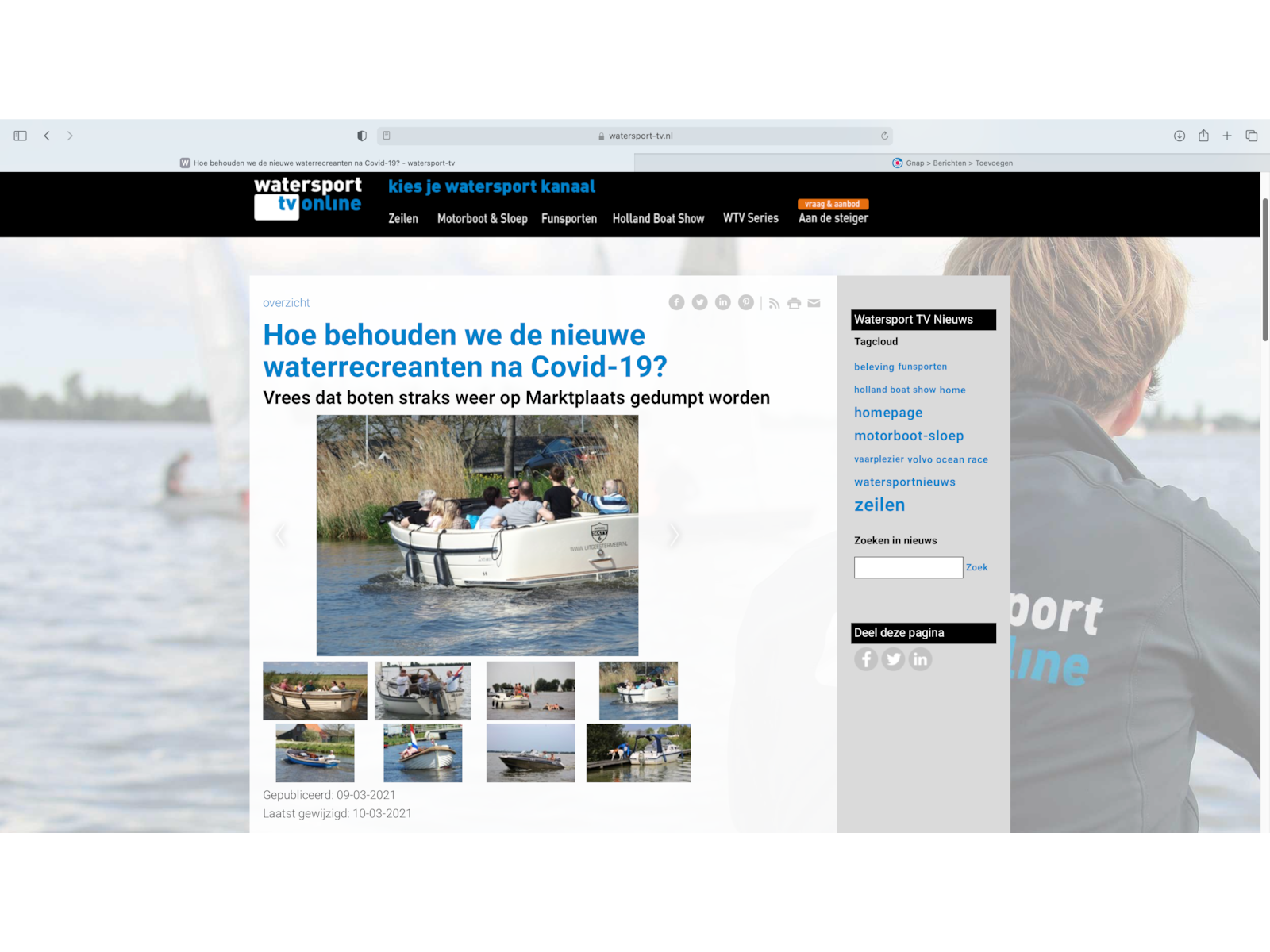Share the article on LinkedIn

[722, 302]
